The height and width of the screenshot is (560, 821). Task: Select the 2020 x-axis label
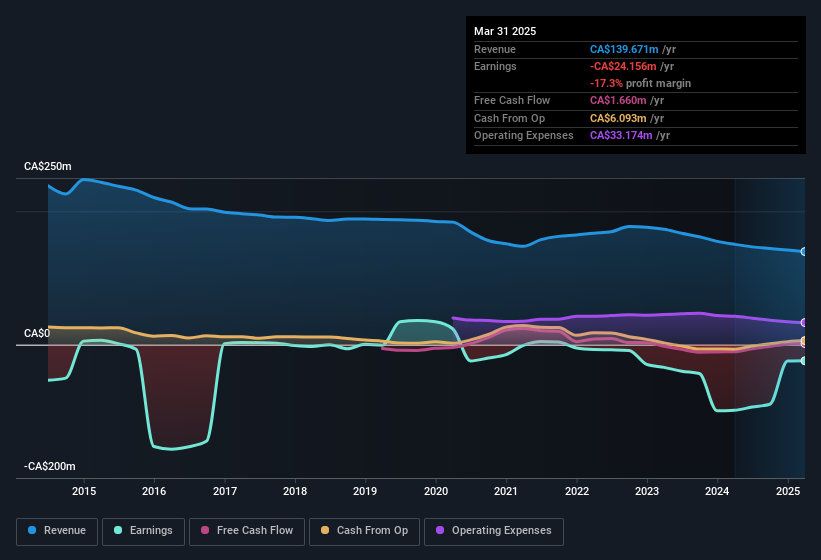(x=436, y=491)
